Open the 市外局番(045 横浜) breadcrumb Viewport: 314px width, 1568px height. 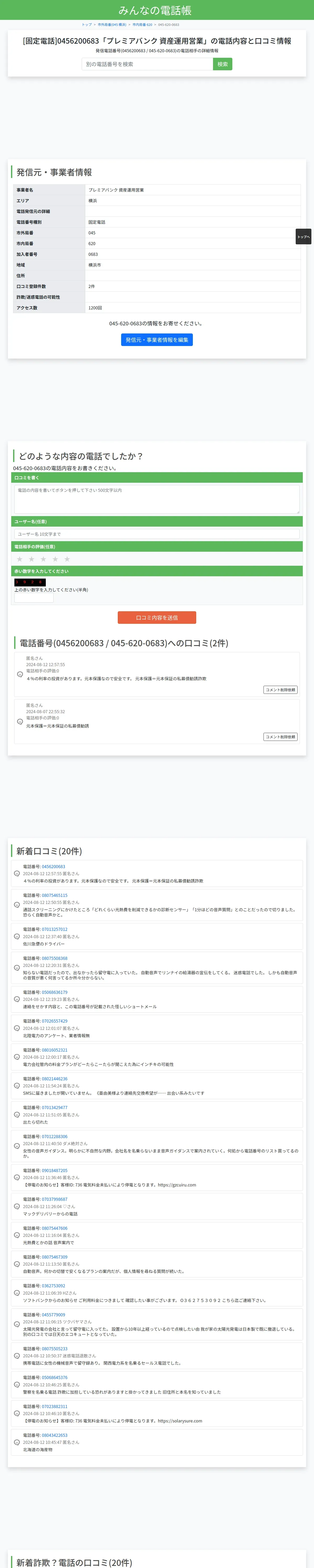112,25
